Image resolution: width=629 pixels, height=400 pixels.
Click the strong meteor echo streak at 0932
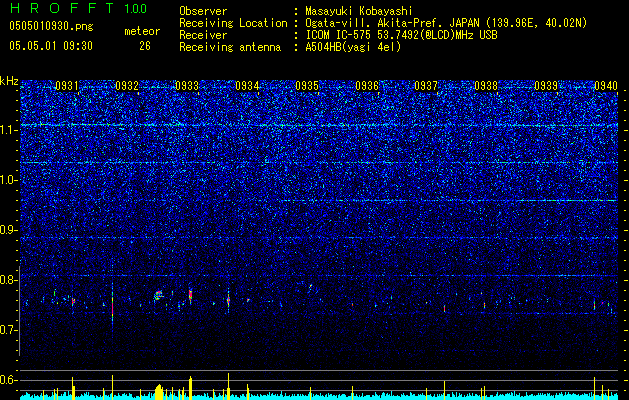[x=112, y=305]
